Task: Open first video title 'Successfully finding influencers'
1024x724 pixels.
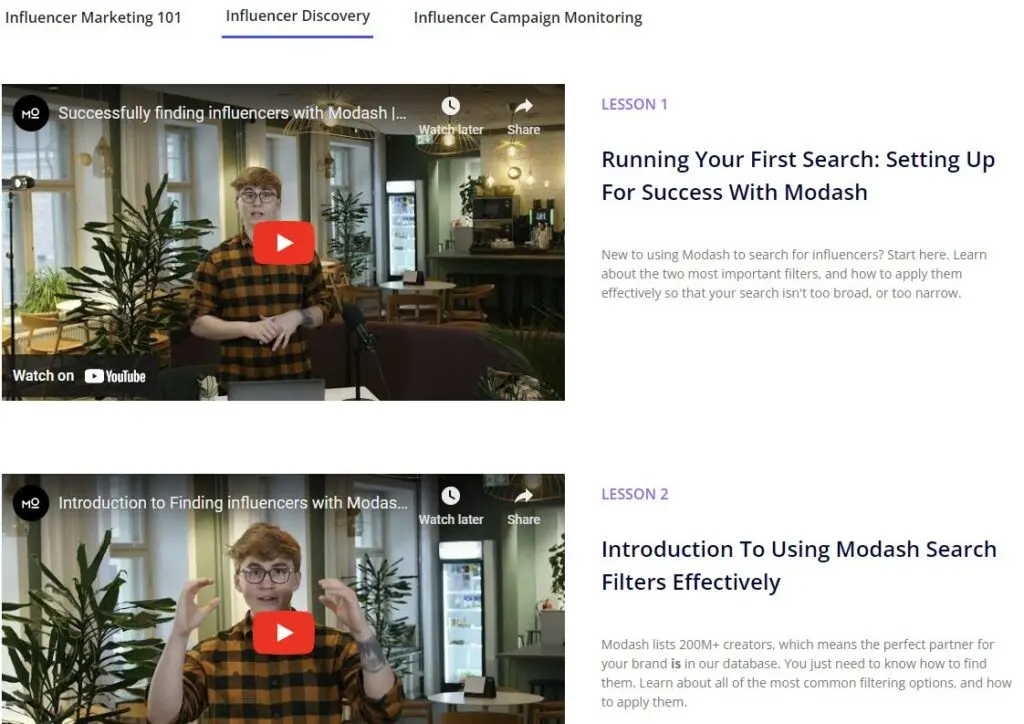Action: click(x=232, y=113)
